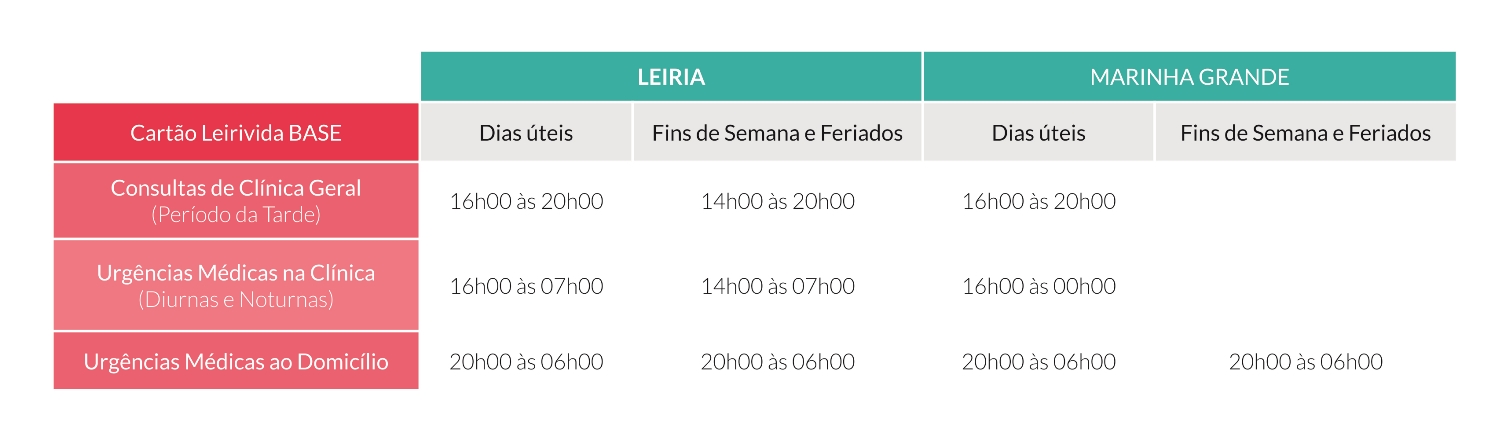Select the Cartão Leirivida BASE header cell

[236, 132]
